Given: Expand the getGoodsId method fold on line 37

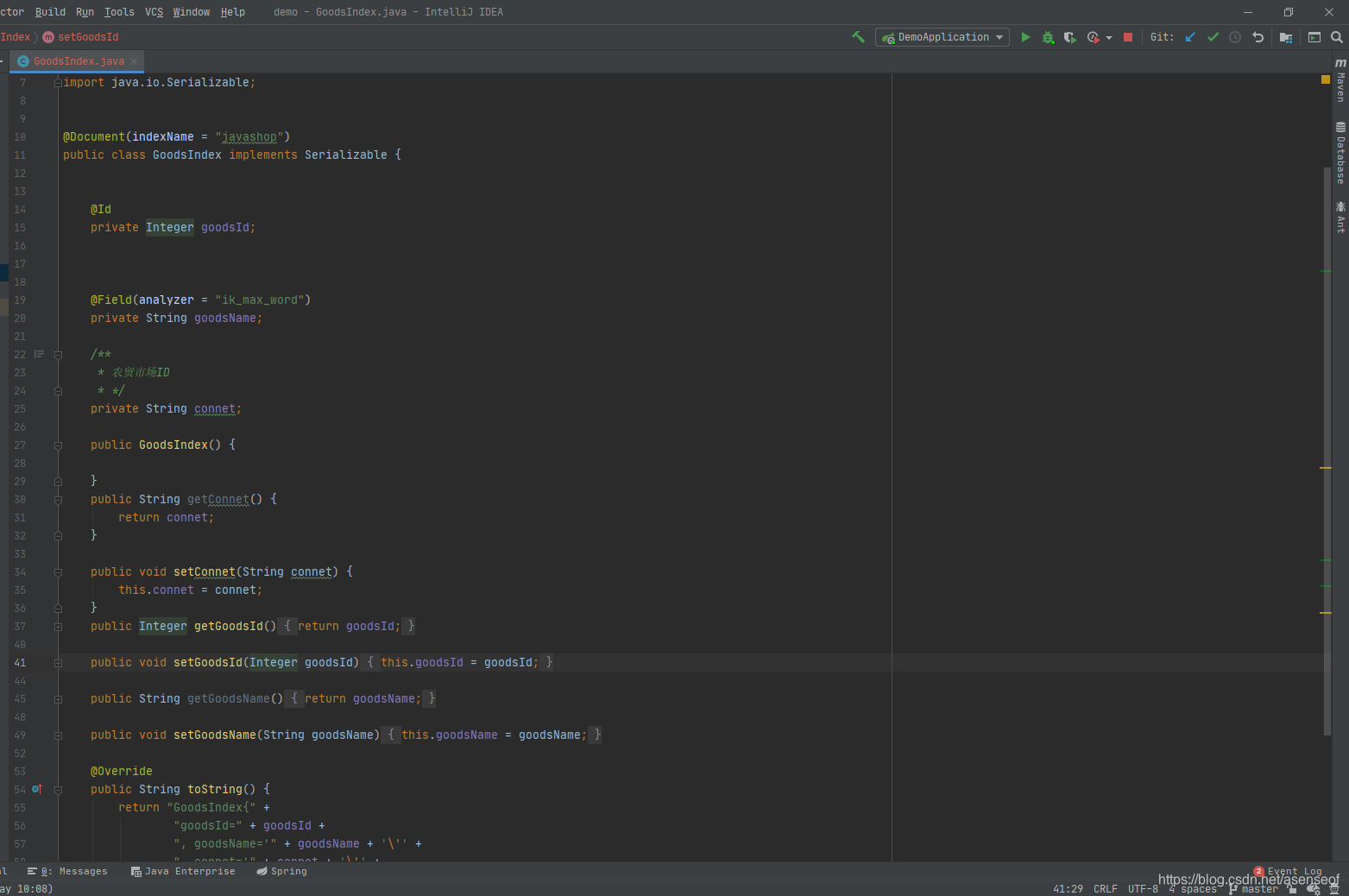Looking at the screenshot, I should pyautogui.click(x=58, y=627).
